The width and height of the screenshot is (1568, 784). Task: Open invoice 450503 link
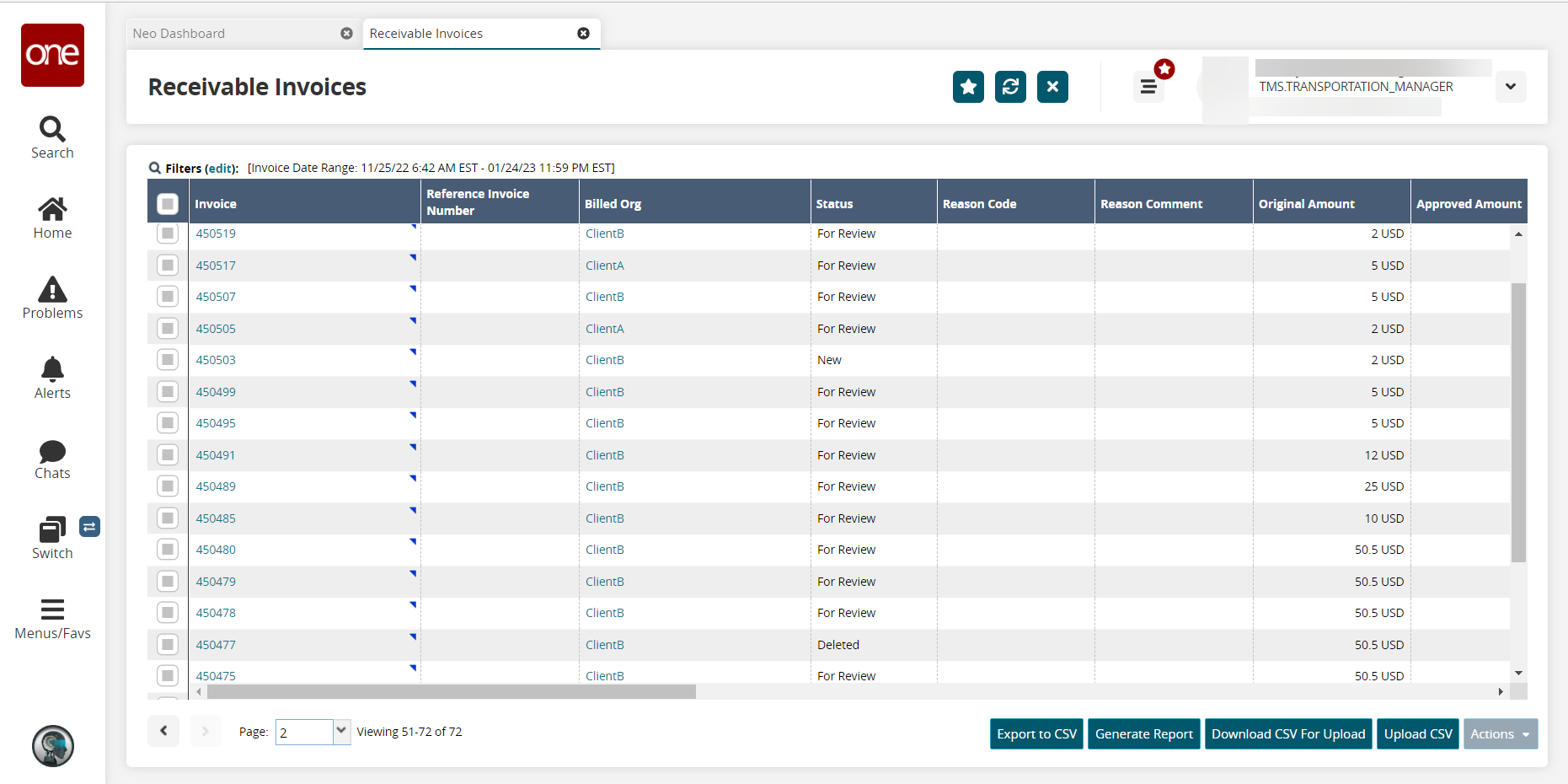216,360
